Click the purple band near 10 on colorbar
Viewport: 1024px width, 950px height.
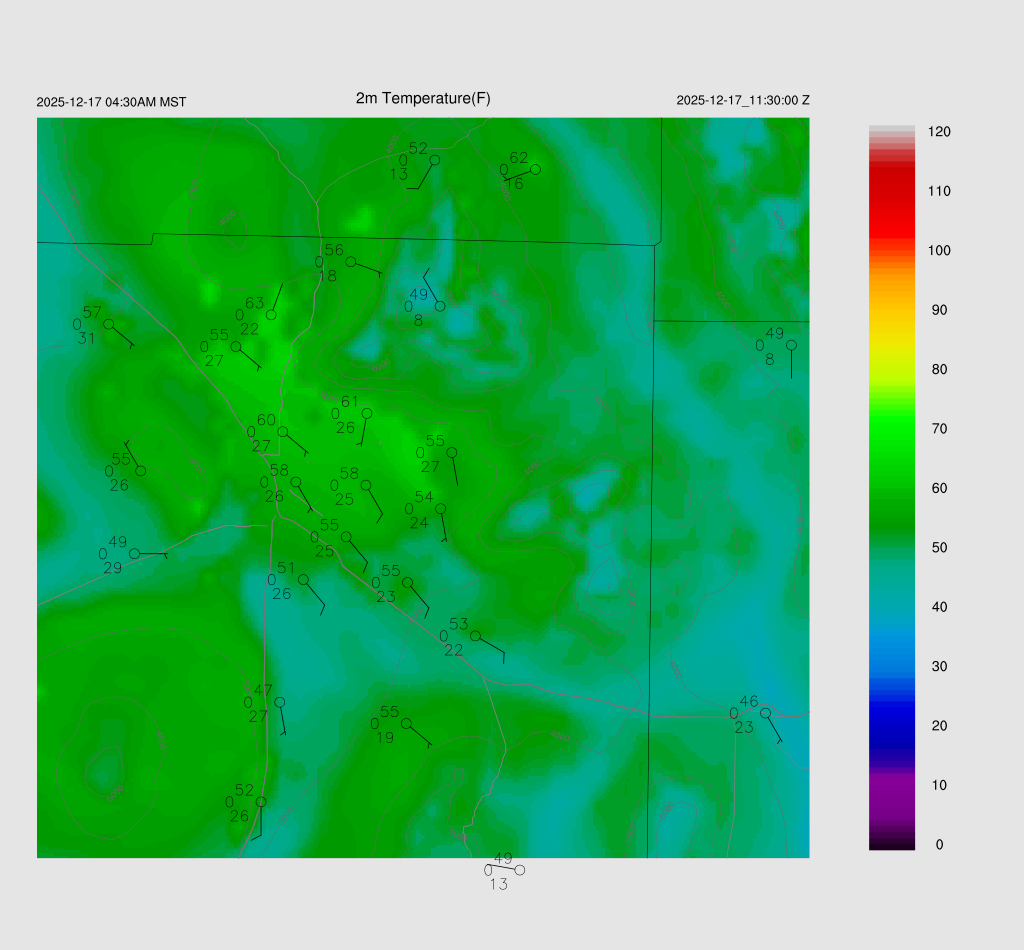(x=891, y=790)
